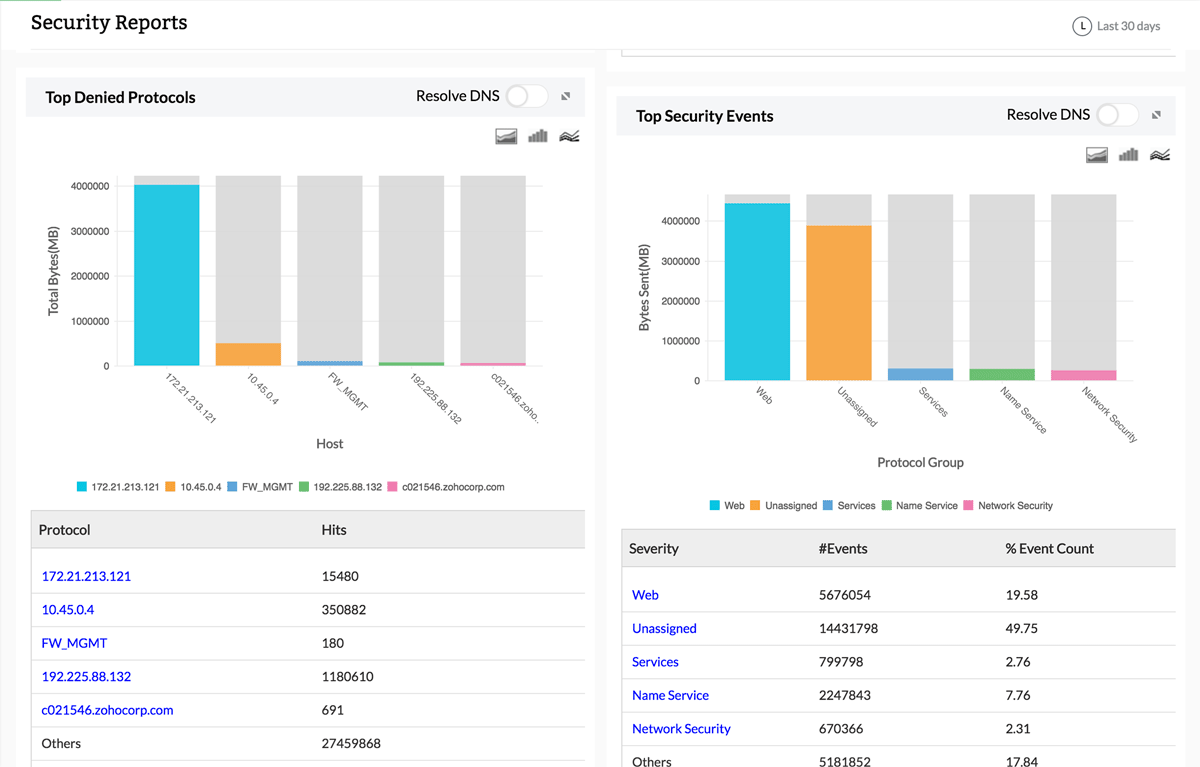Select bar chart view for Top Denied Protocols

click(x=537, y=136)
